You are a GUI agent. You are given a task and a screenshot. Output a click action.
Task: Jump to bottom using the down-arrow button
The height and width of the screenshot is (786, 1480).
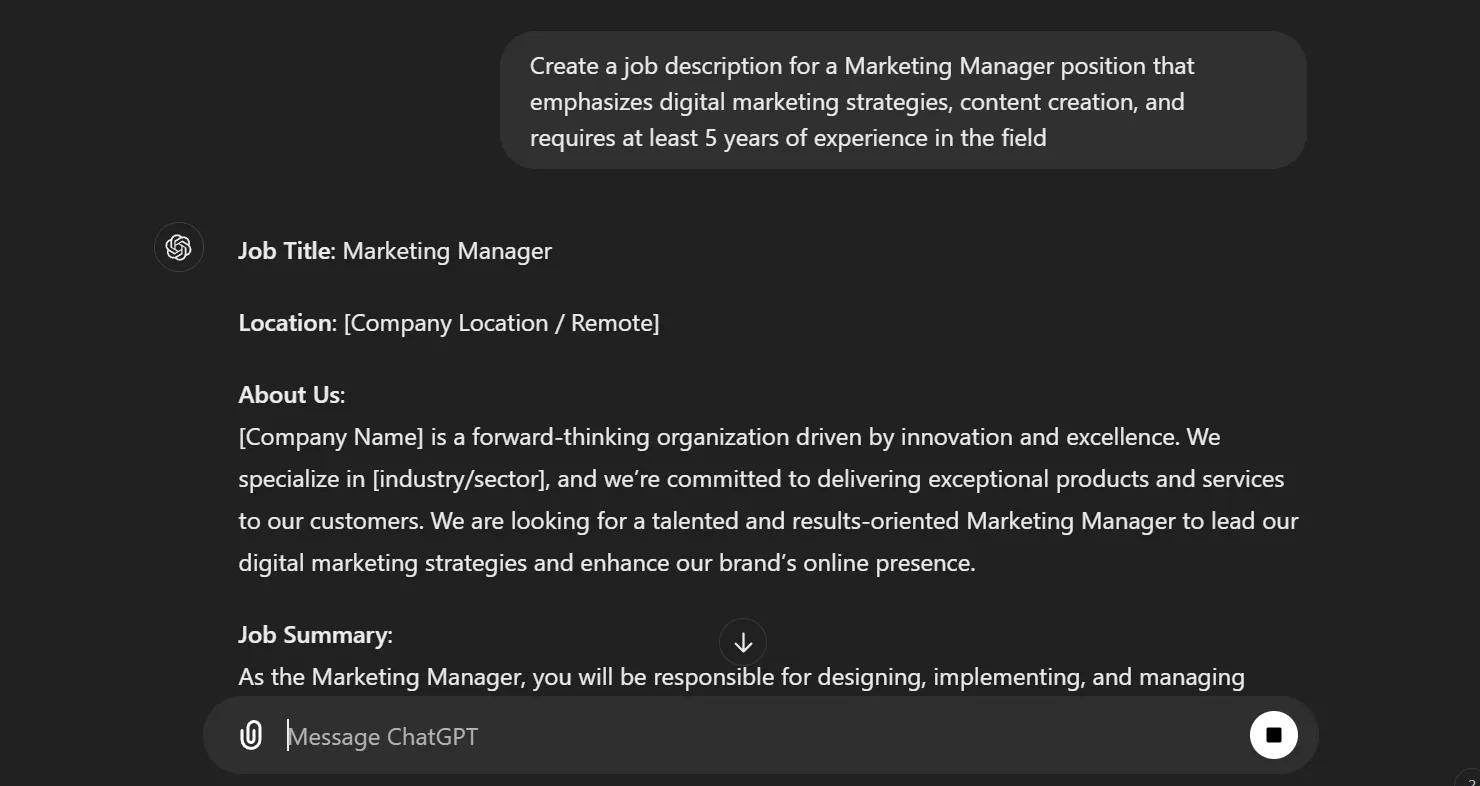(x=742, y=643)
